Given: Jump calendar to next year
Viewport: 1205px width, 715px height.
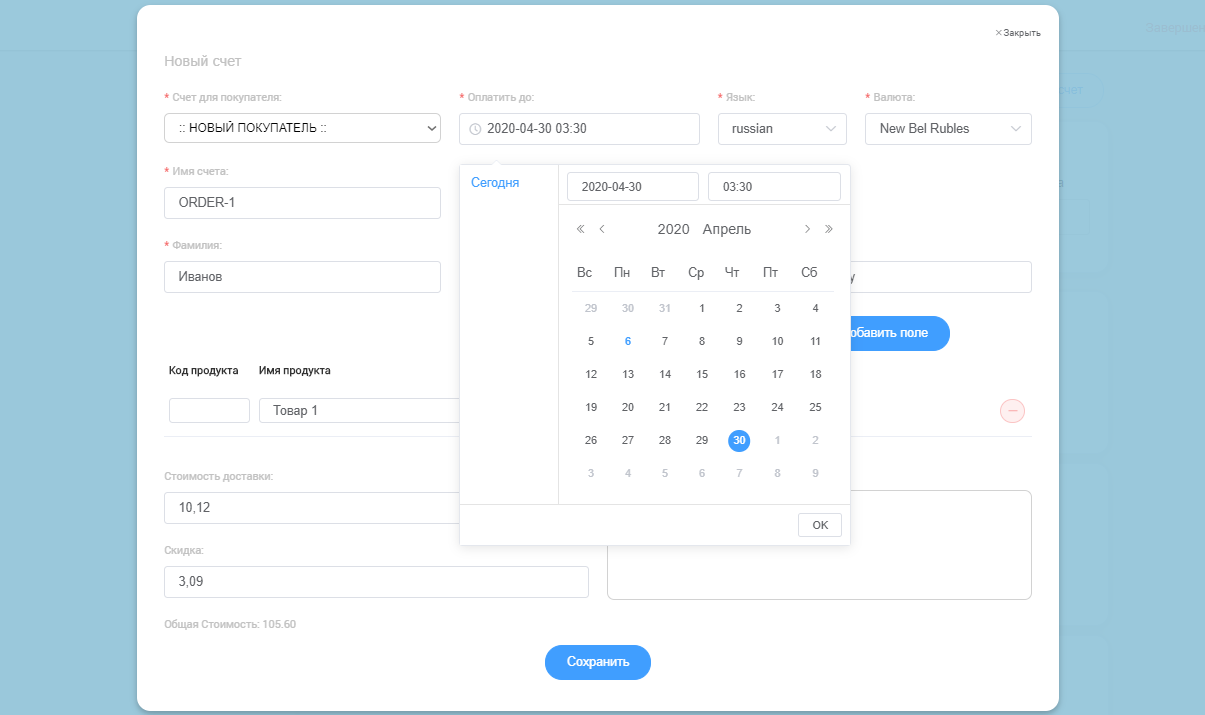Looking at the screenshot, I should [828, 229].
